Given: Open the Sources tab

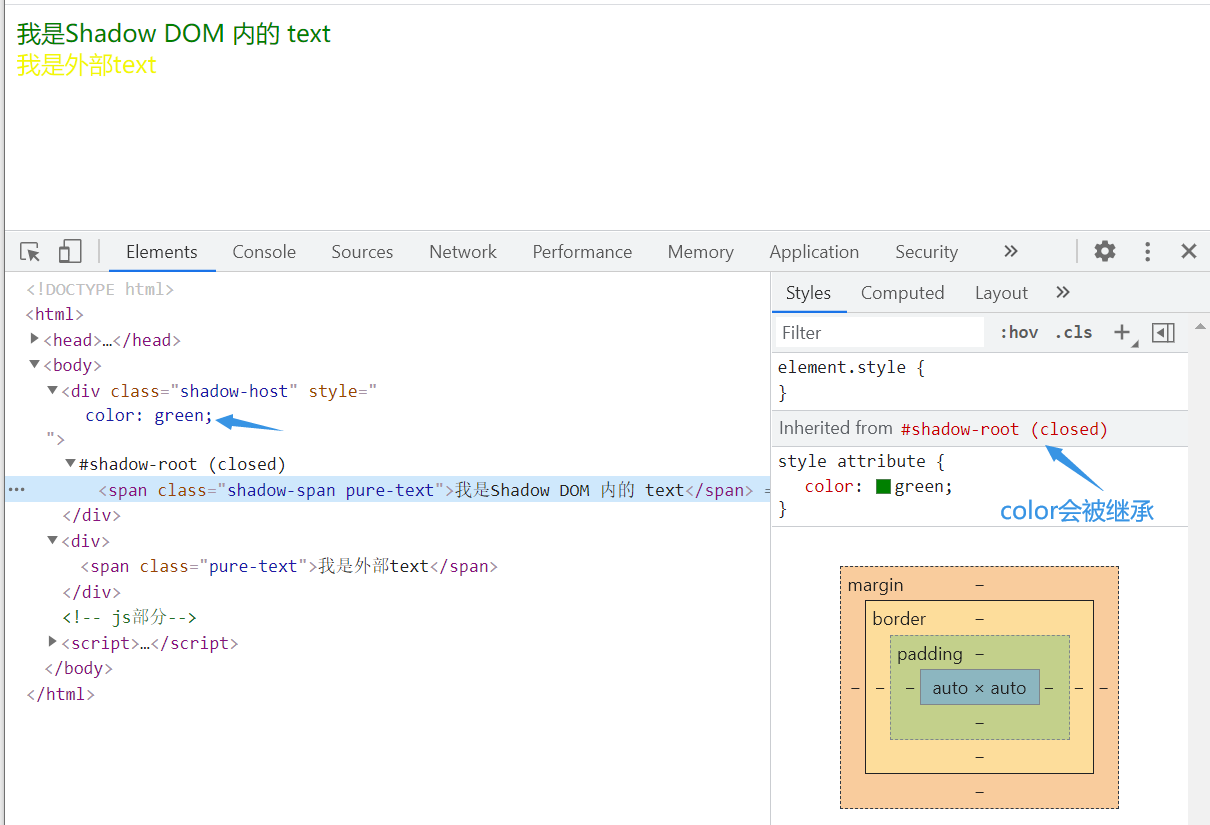Looking at the screenshot, I should coord(362,252).
